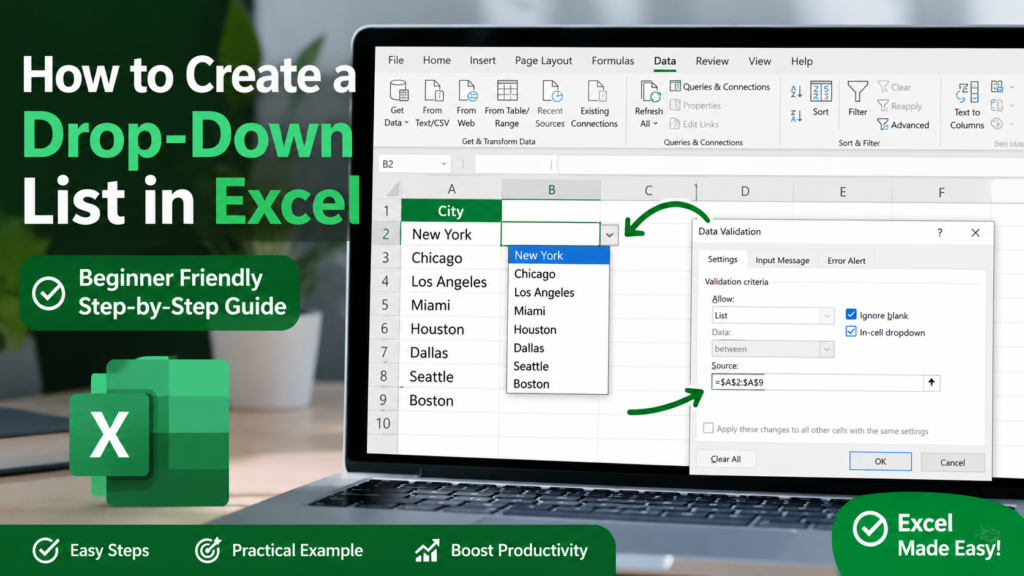This screenshot has width=1024, height=576.
Task: Sort Z to A descending icon
Action: (796, 116)
